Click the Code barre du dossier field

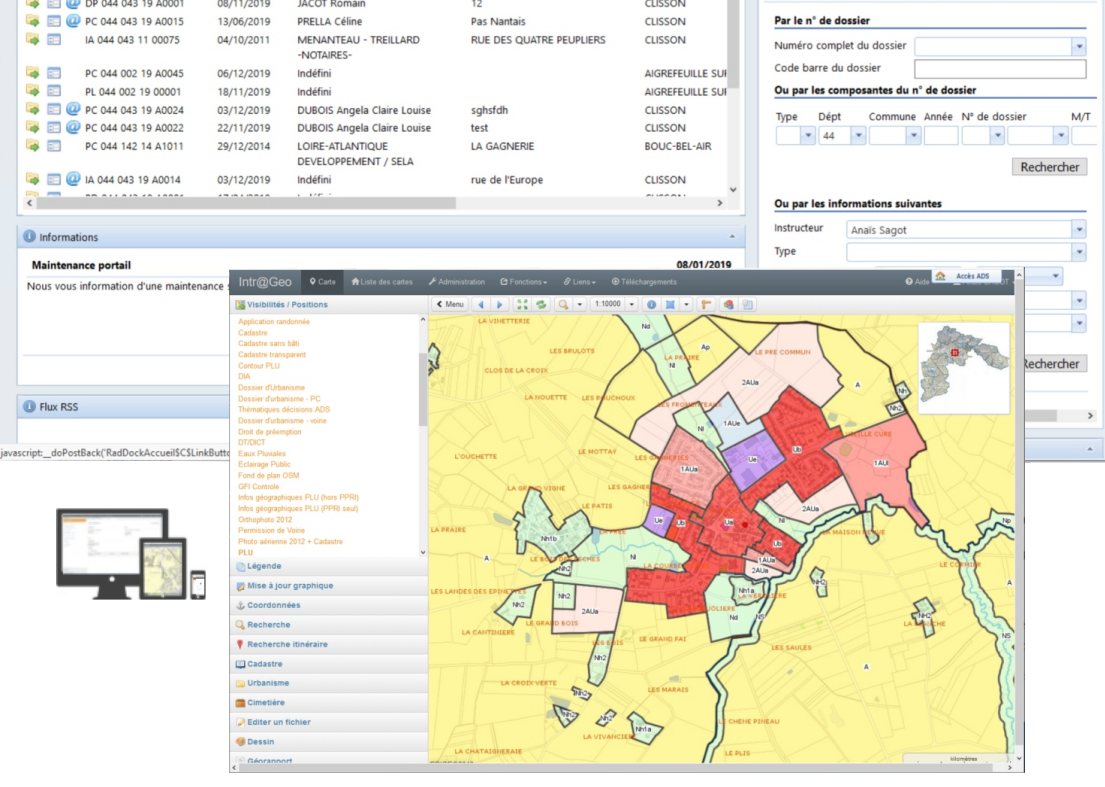pos(1000,69)
